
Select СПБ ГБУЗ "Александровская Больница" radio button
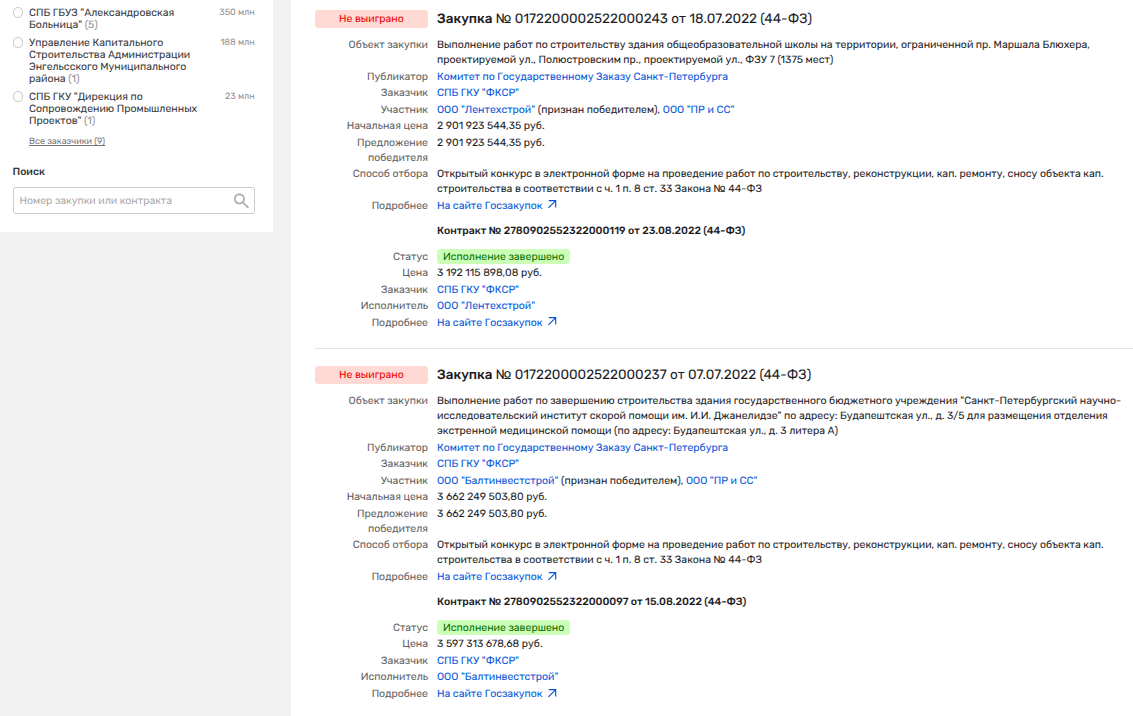[18, 13]
